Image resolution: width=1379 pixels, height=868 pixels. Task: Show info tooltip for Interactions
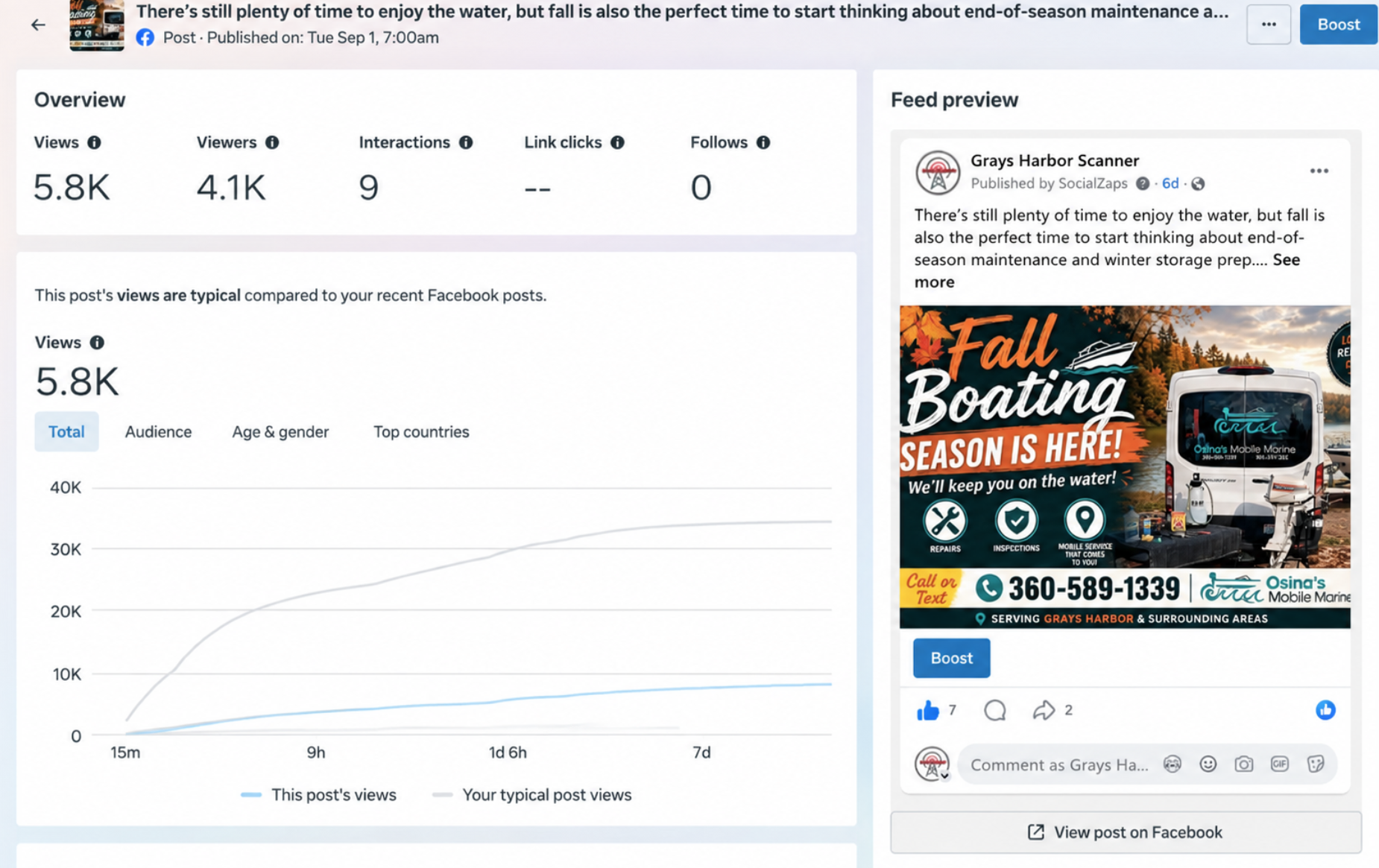pyautogui.click(x=466, y=142)
